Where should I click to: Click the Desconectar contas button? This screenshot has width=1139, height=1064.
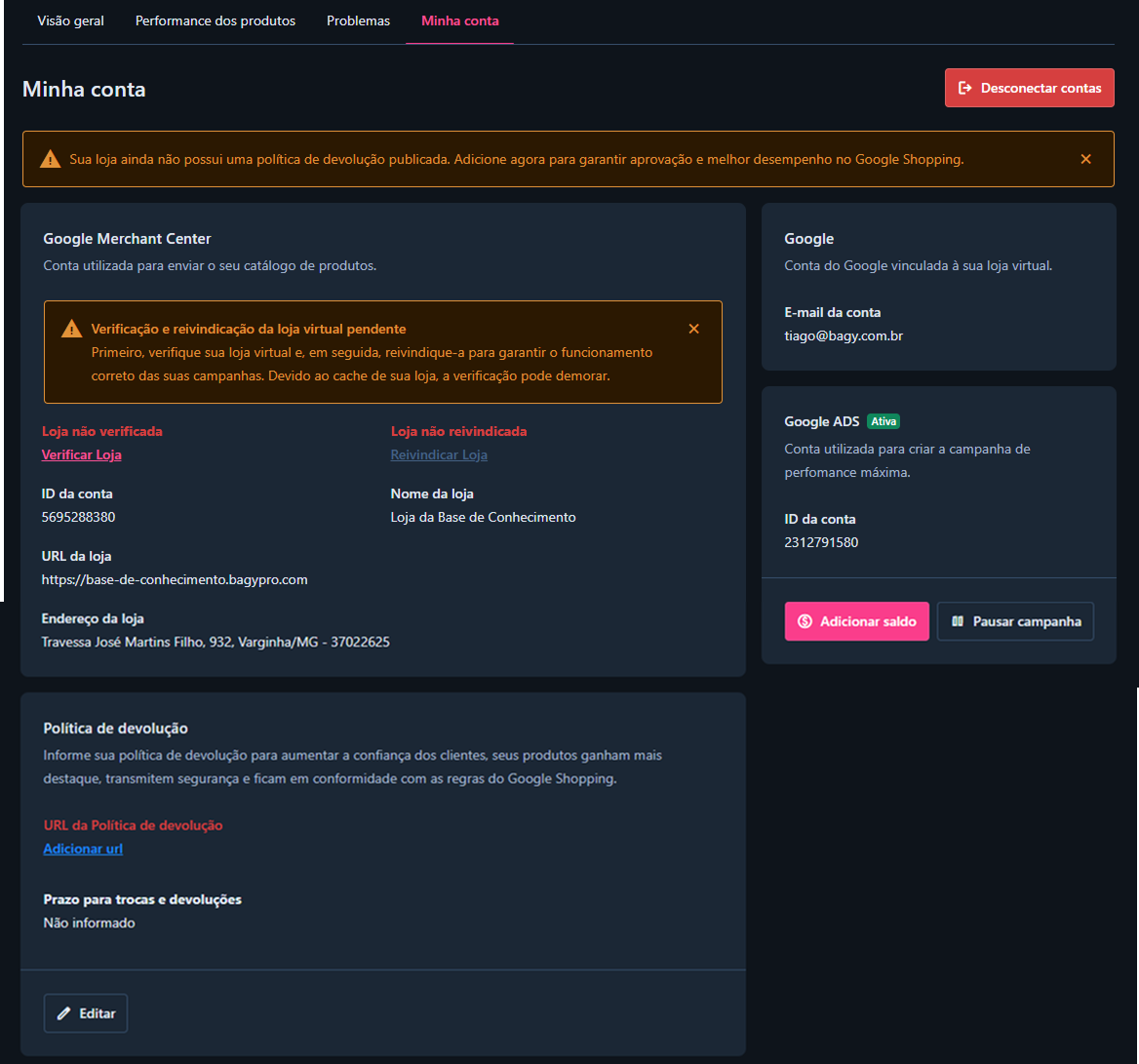click(x=1030, y=88)
